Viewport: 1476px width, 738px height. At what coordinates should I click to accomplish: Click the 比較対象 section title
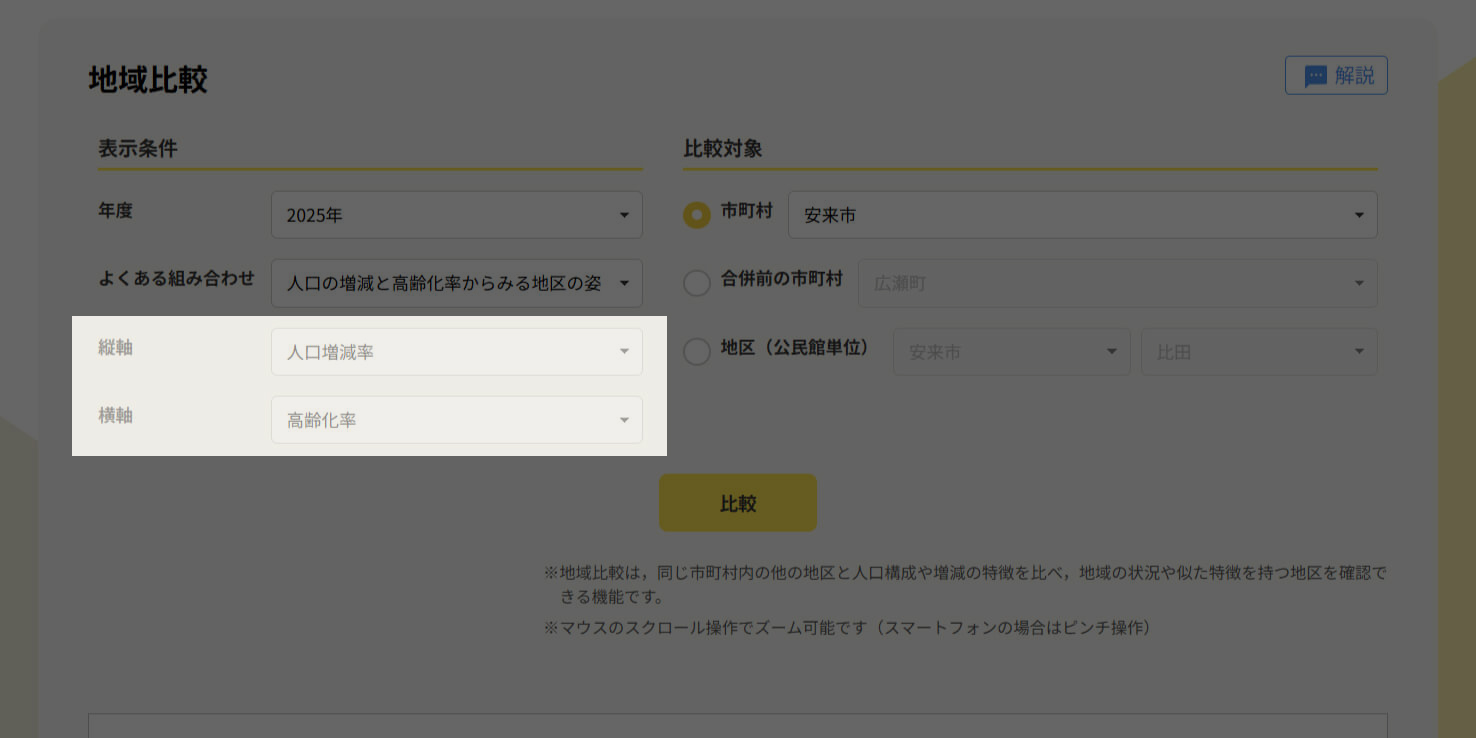[x=723, y=149]
